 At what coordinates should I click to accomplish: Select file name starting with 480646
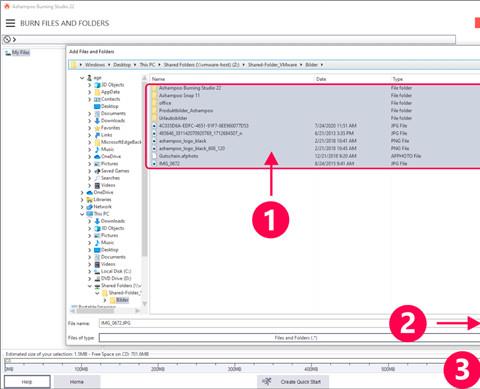[201, 133]
